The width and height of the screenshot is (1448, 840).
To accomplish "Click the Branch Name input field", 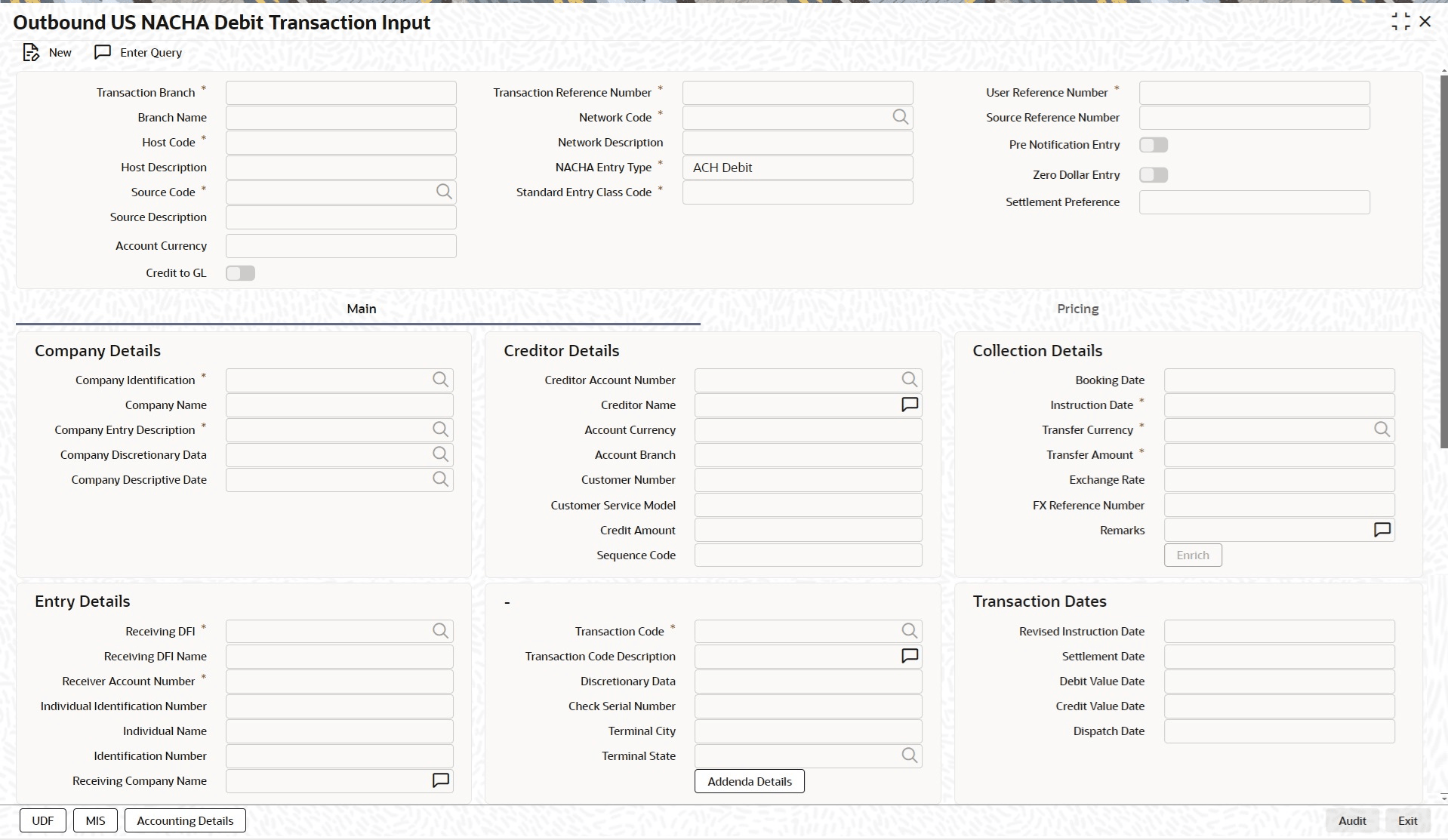I will [x=340, y=118].
